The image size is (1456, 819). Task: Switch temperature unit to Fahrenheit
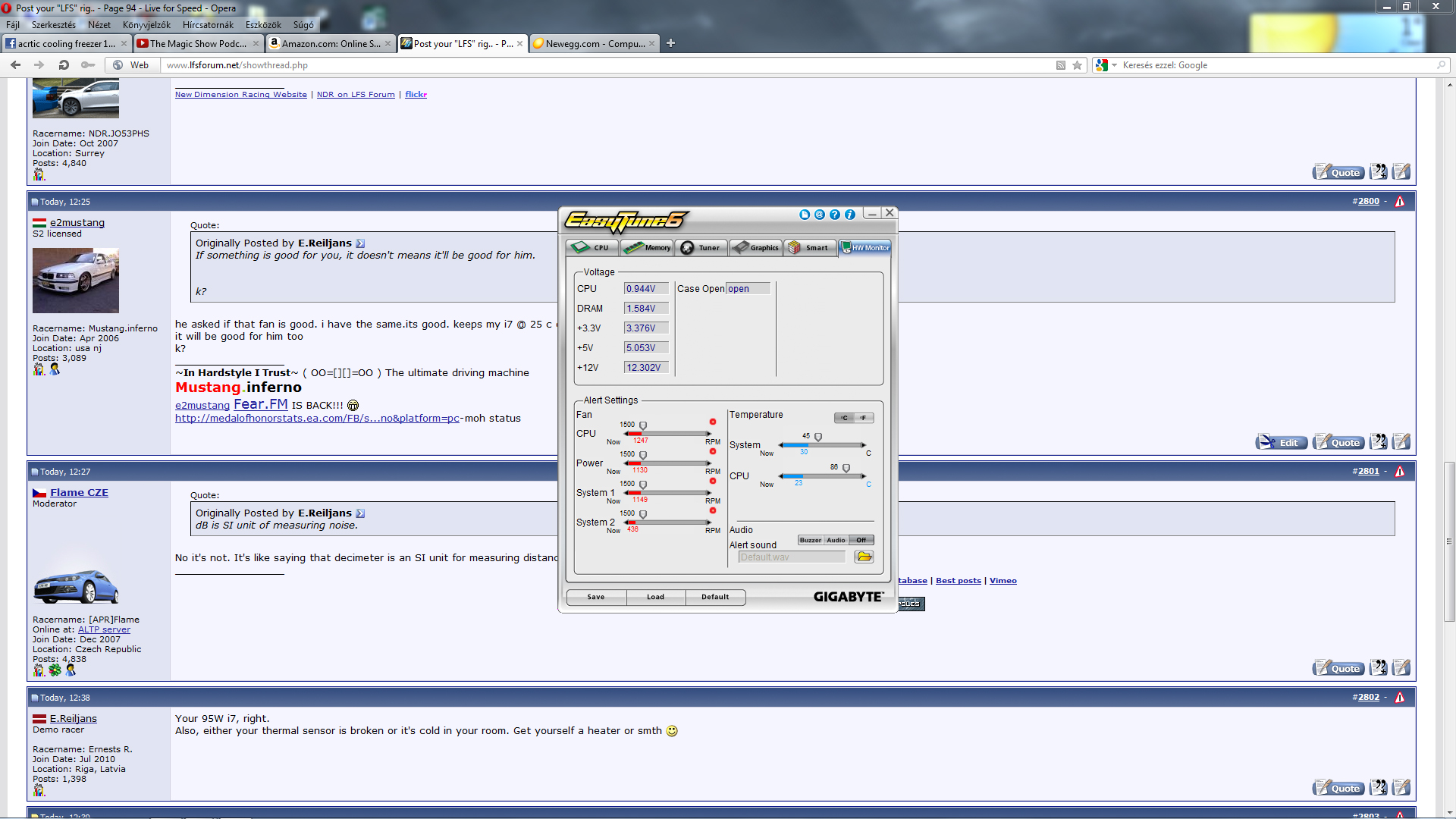click(x=864, y=418)
